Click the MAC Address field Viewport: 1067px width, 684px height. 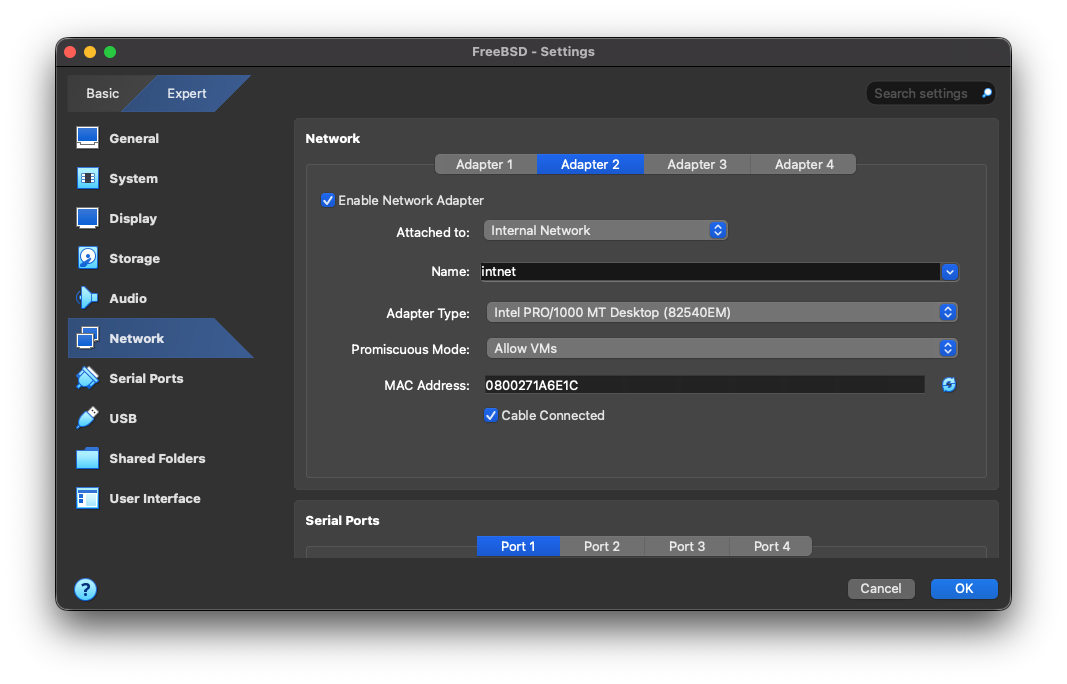[704, 385]
